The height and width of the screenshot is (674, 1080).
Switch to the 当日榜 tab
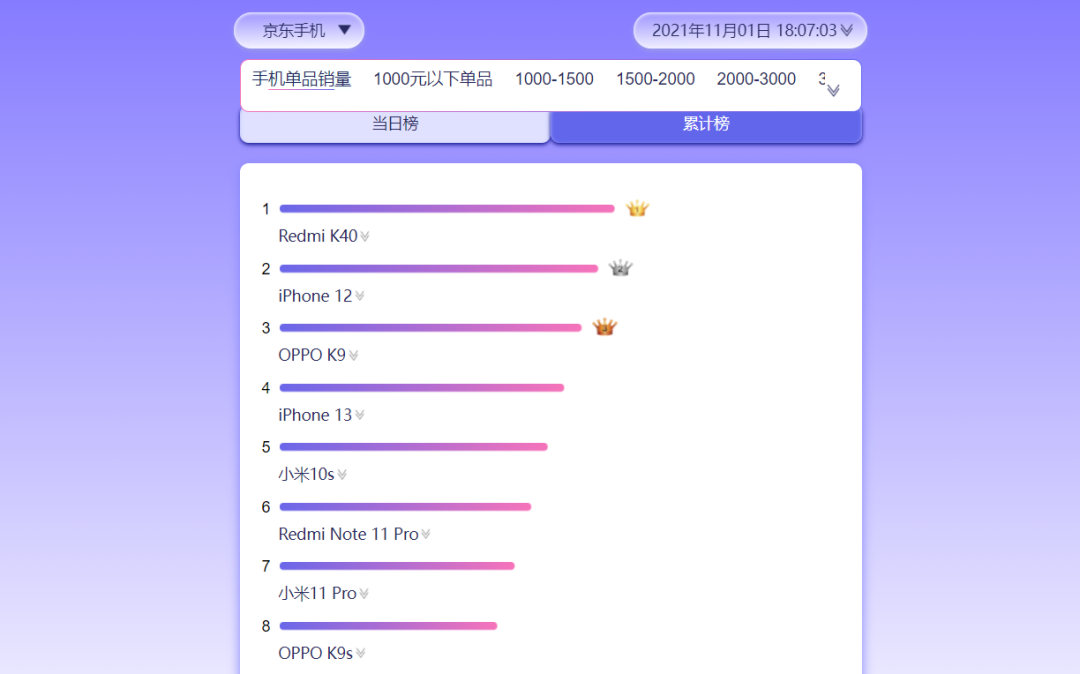click(x=395, y=125)
